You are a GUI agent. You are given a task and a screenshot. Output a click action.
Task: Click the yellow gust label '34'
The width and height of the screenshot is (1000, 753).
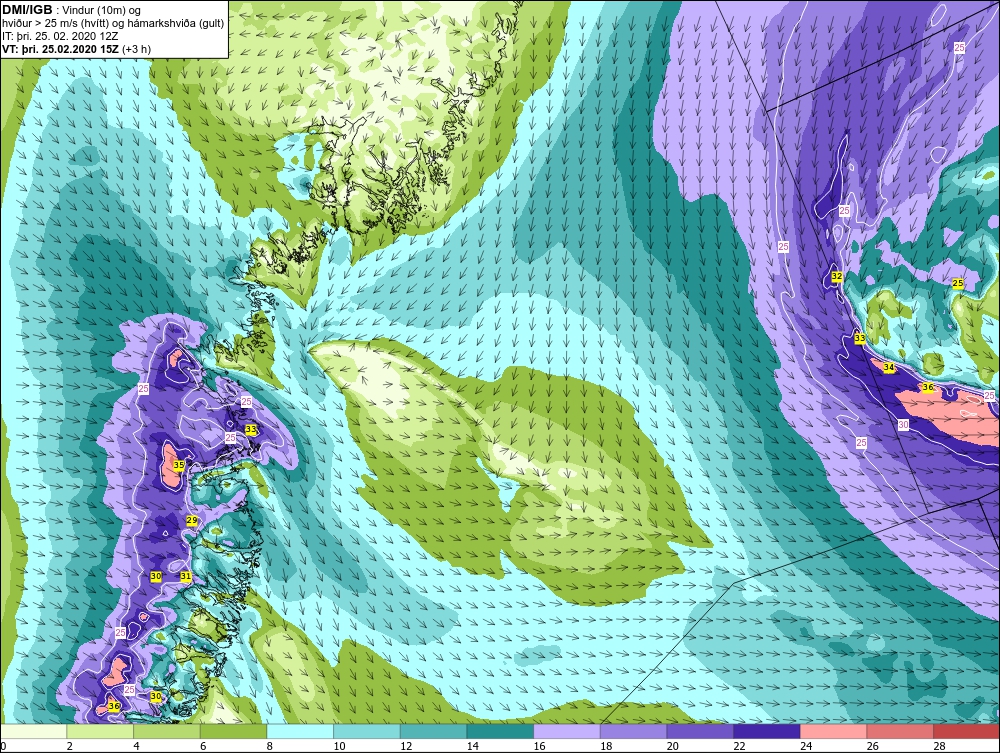[889, 367]
